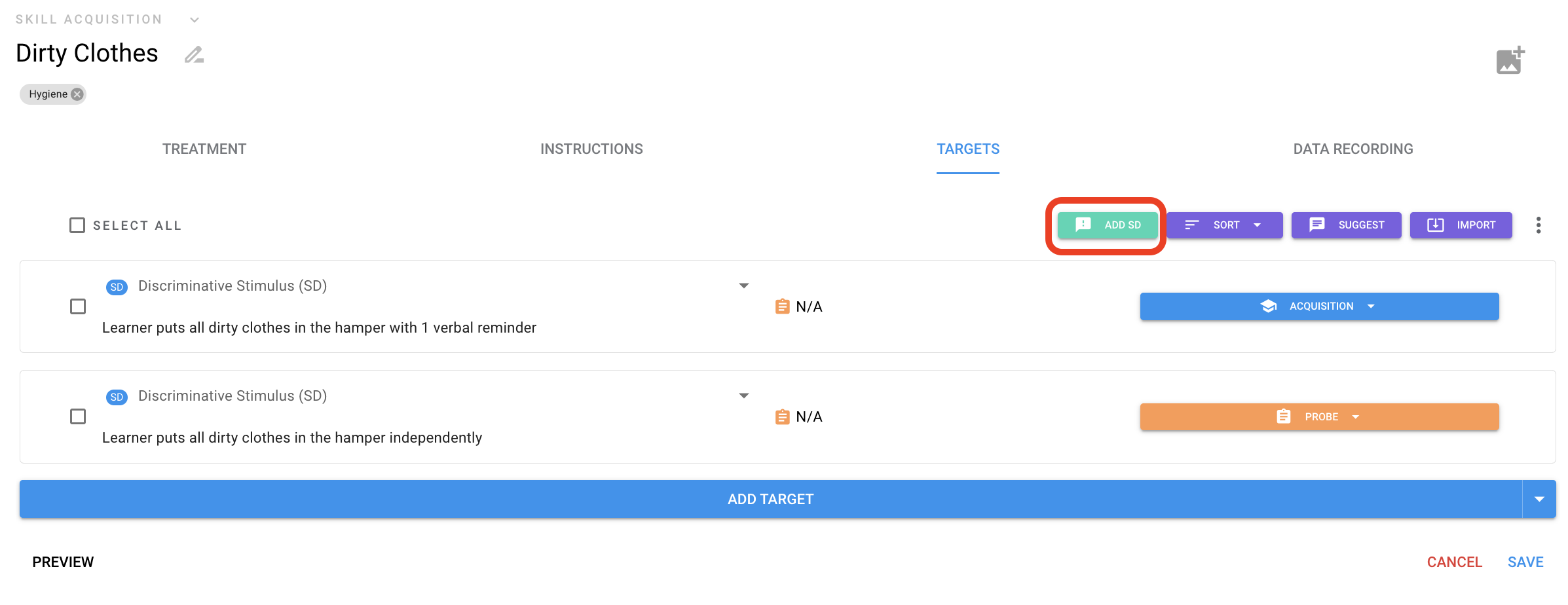Open the SORT dropdown

pos(1224,225)
